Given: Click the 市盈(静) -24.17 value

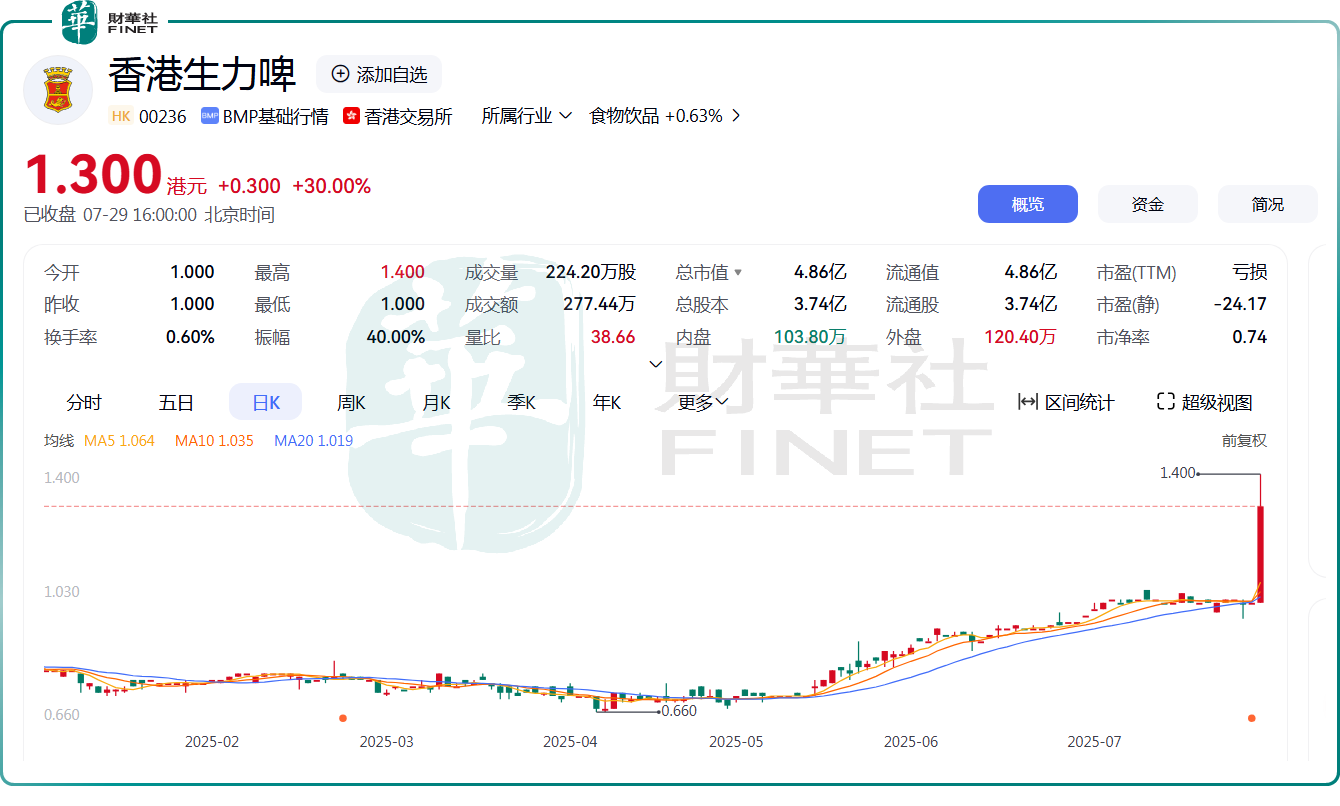Looking at the screenshot, I should pyautogui.click(x=1240, y=304).
